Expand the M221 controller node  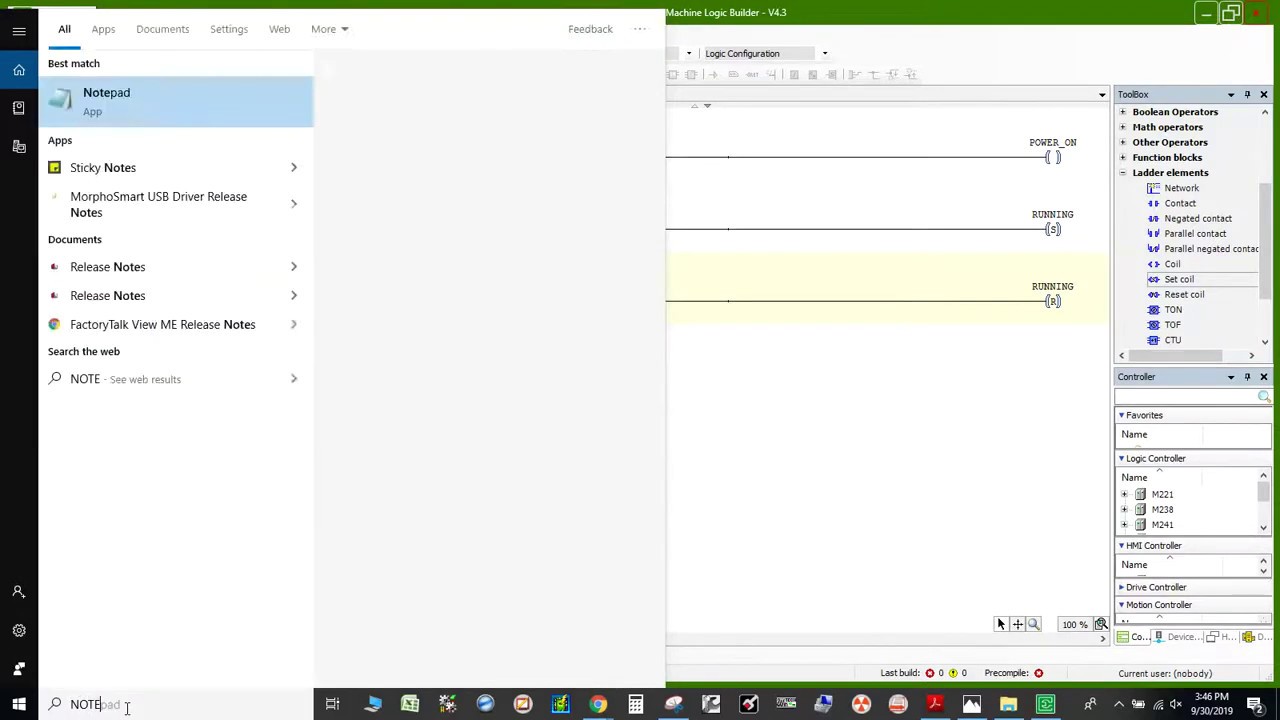click(x=1124, y=494)
